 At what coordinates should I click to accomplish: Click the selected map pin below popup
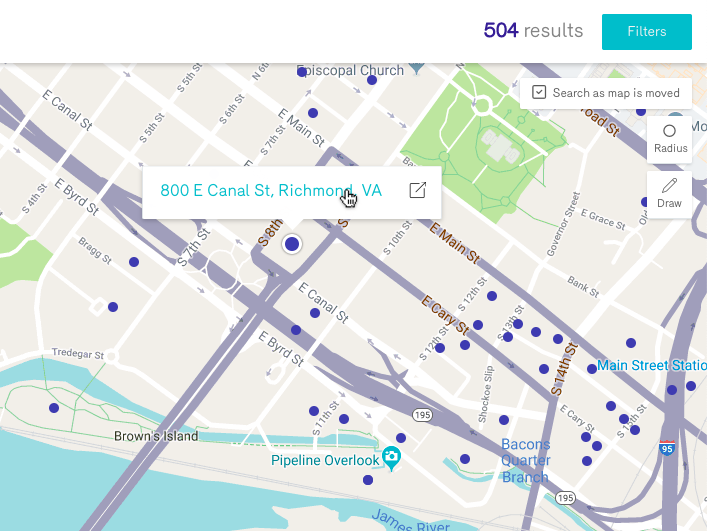292,244
